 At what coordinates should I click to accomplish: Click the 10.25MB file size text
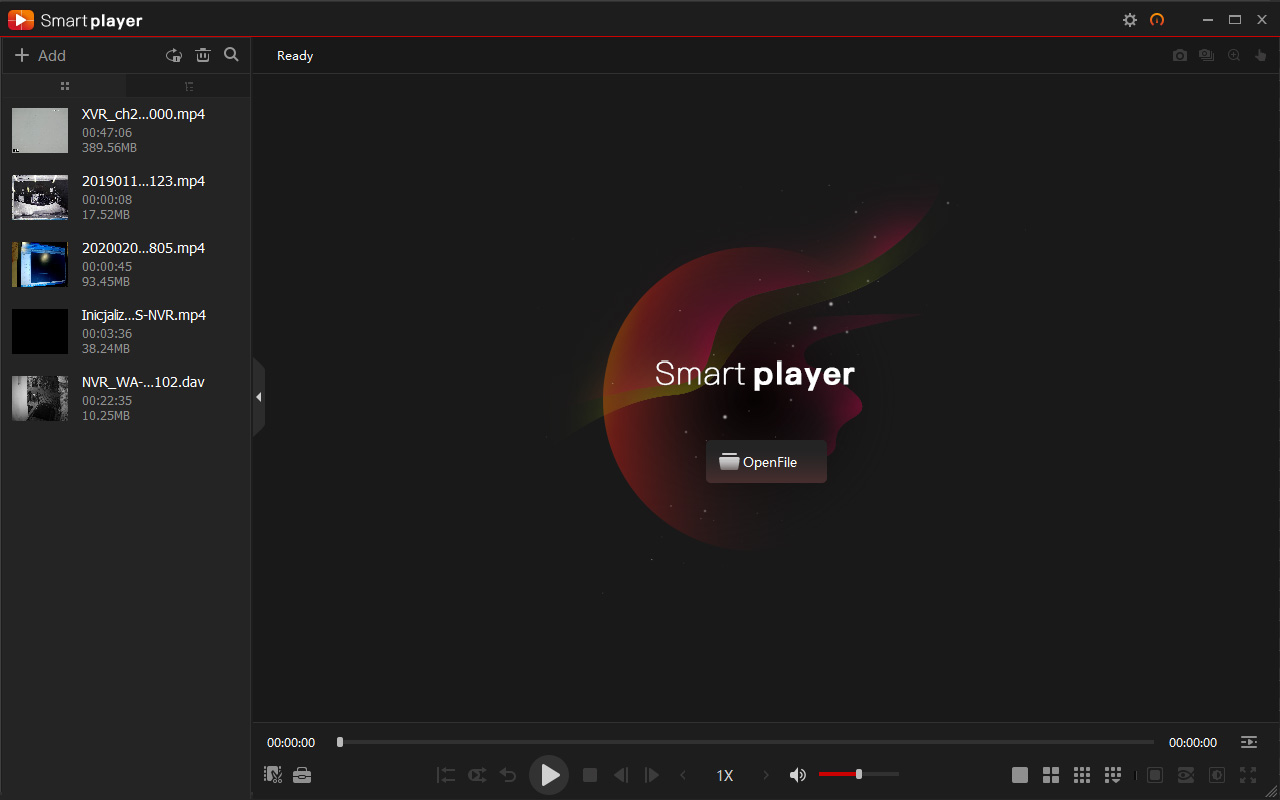(x=106, y=416)
